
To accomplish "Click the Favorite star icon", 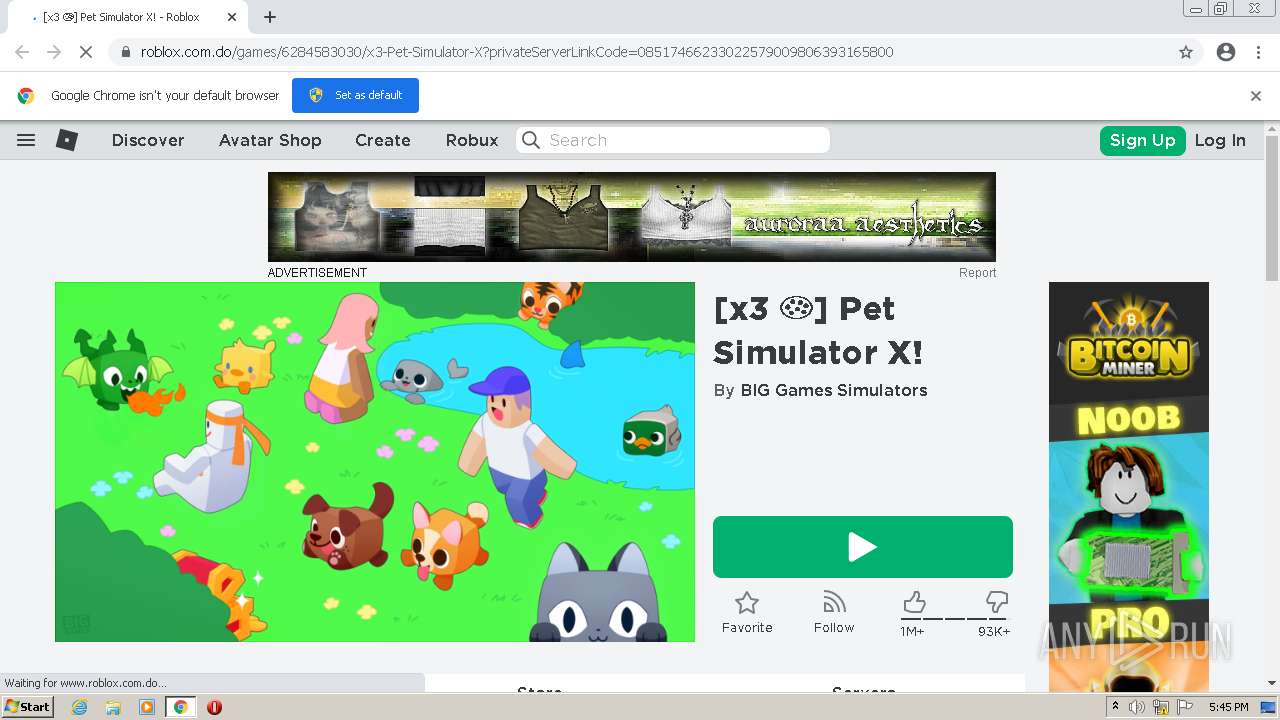I will coord(747,602).
